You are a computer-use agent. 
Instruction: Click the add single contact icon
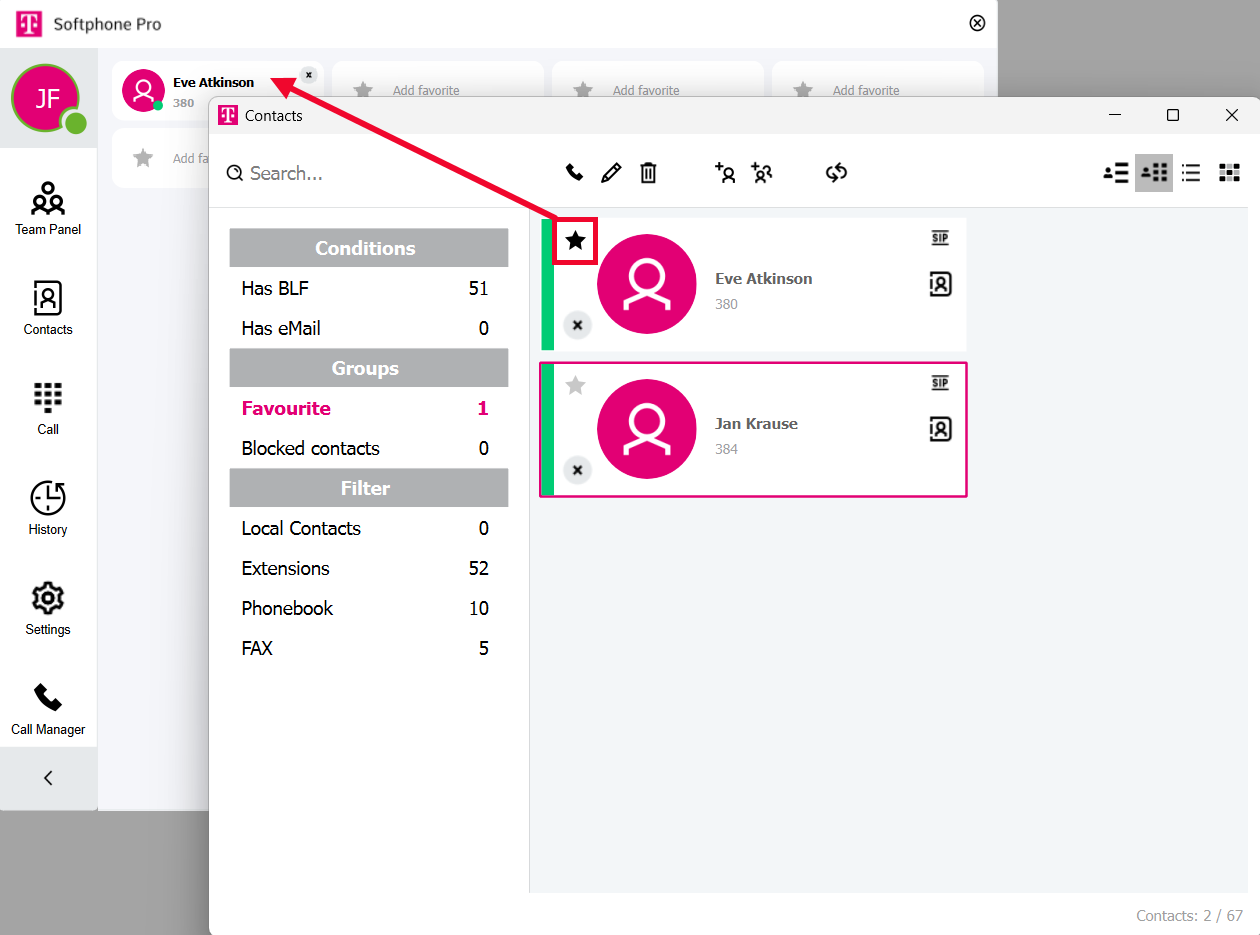[725, 173]
